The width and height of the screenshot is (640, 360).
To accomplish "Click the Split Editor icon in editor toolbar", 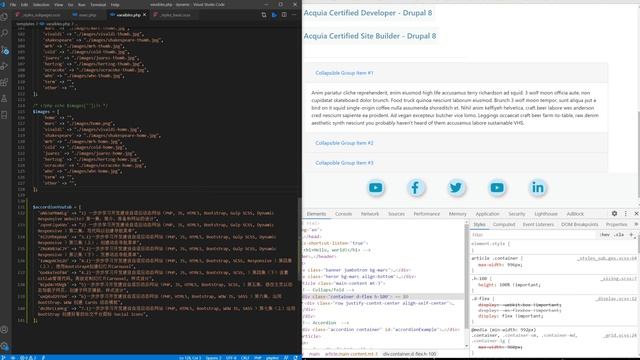I will [284, 15].
